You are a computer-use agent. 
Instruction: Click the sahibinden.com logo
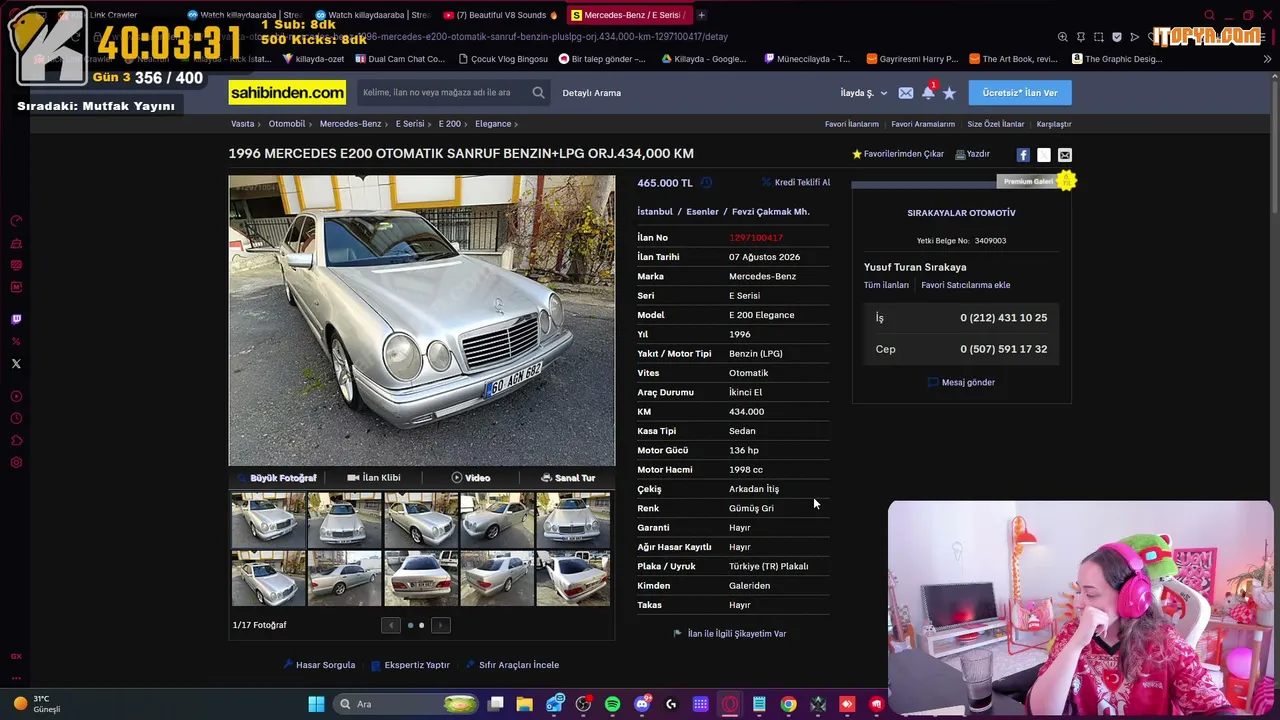[x=287, y=93]
